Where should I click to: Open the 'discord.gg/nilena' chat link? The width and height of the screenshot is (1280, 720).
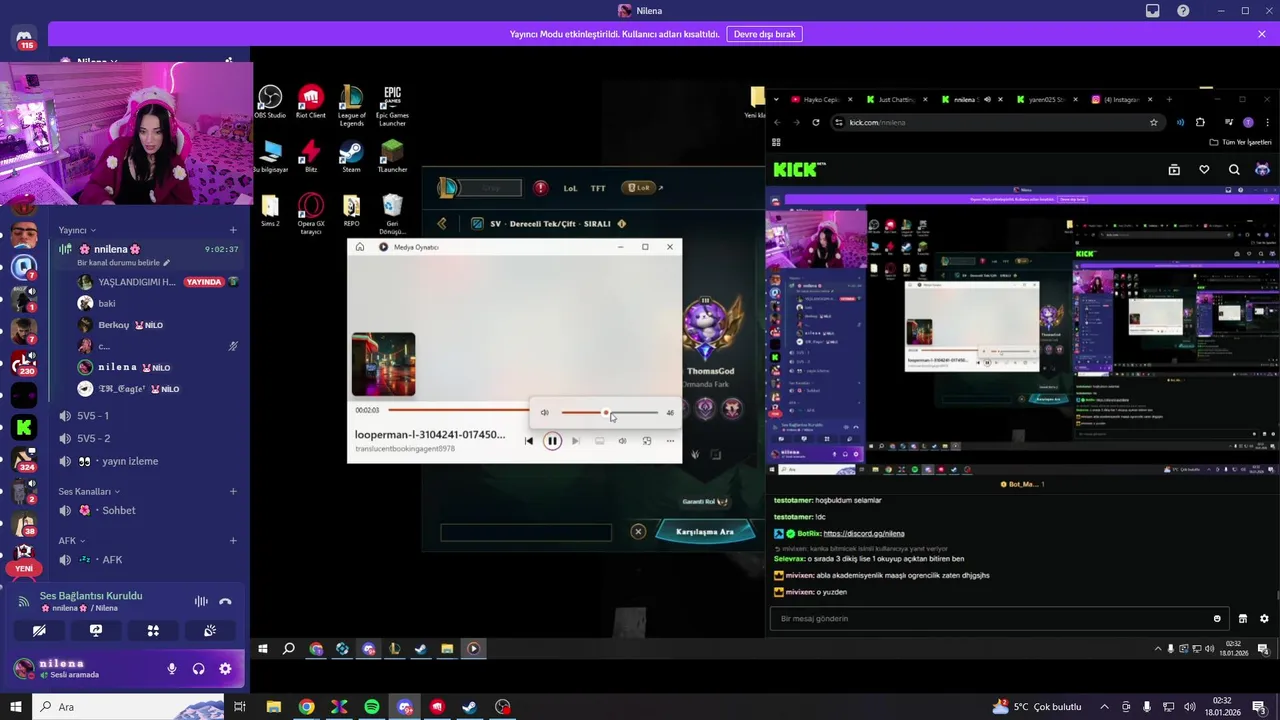pyautogui.click(x=864, y=534)
